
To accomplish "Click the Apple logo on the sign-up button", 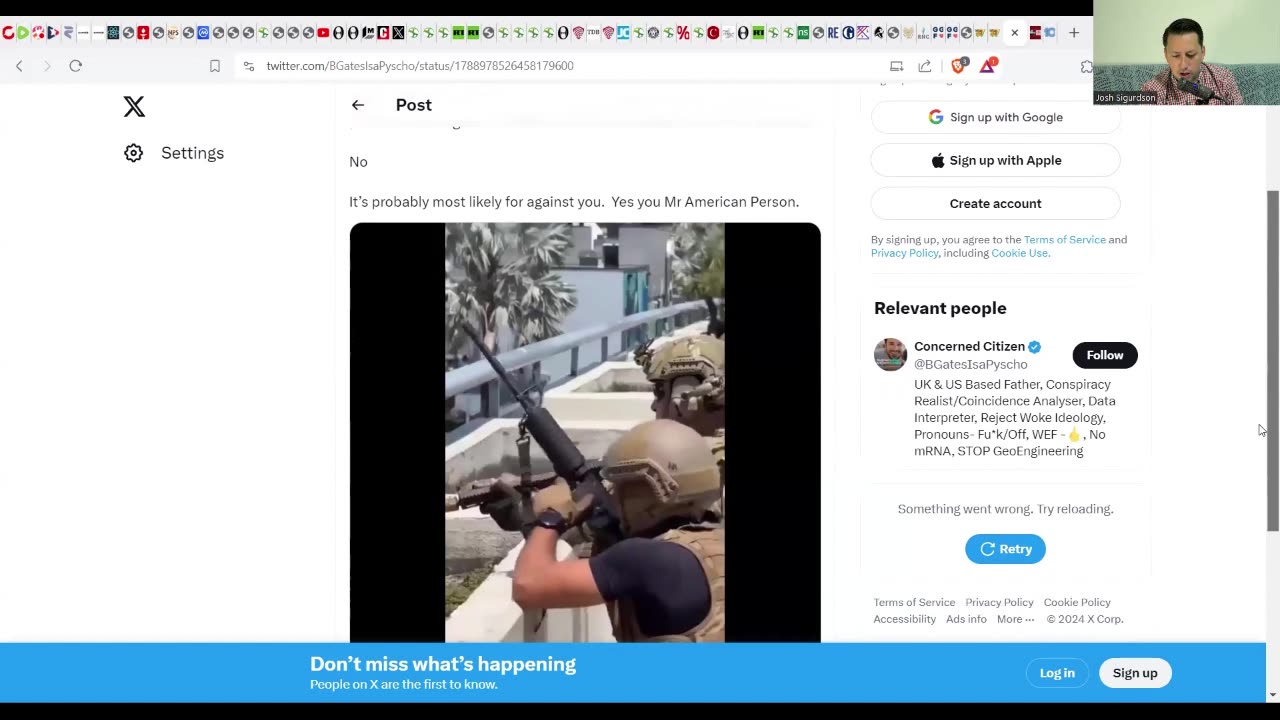I will 938,160.
